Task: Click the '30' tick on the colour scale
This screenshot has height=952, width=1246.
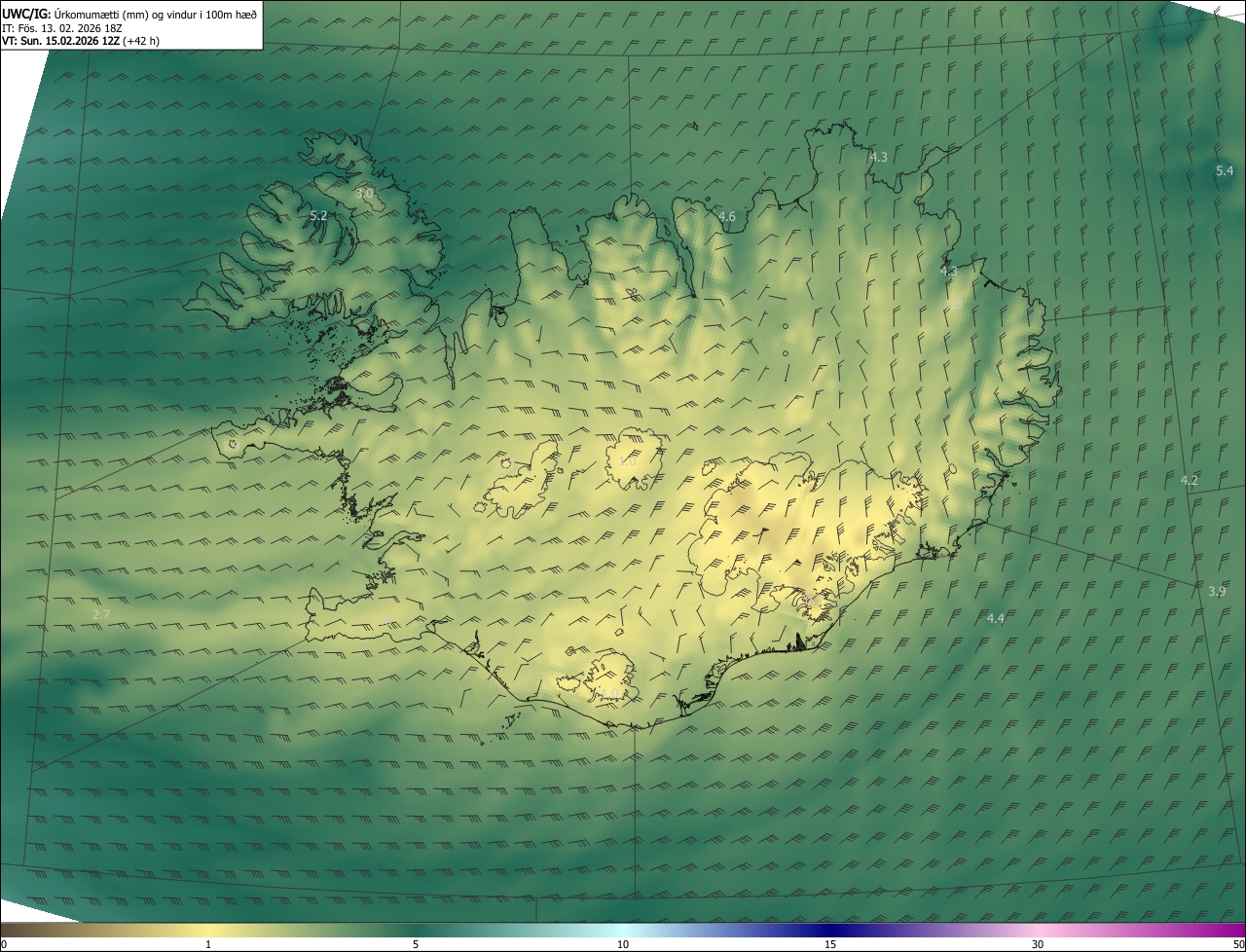Action: click(1038, 944)
